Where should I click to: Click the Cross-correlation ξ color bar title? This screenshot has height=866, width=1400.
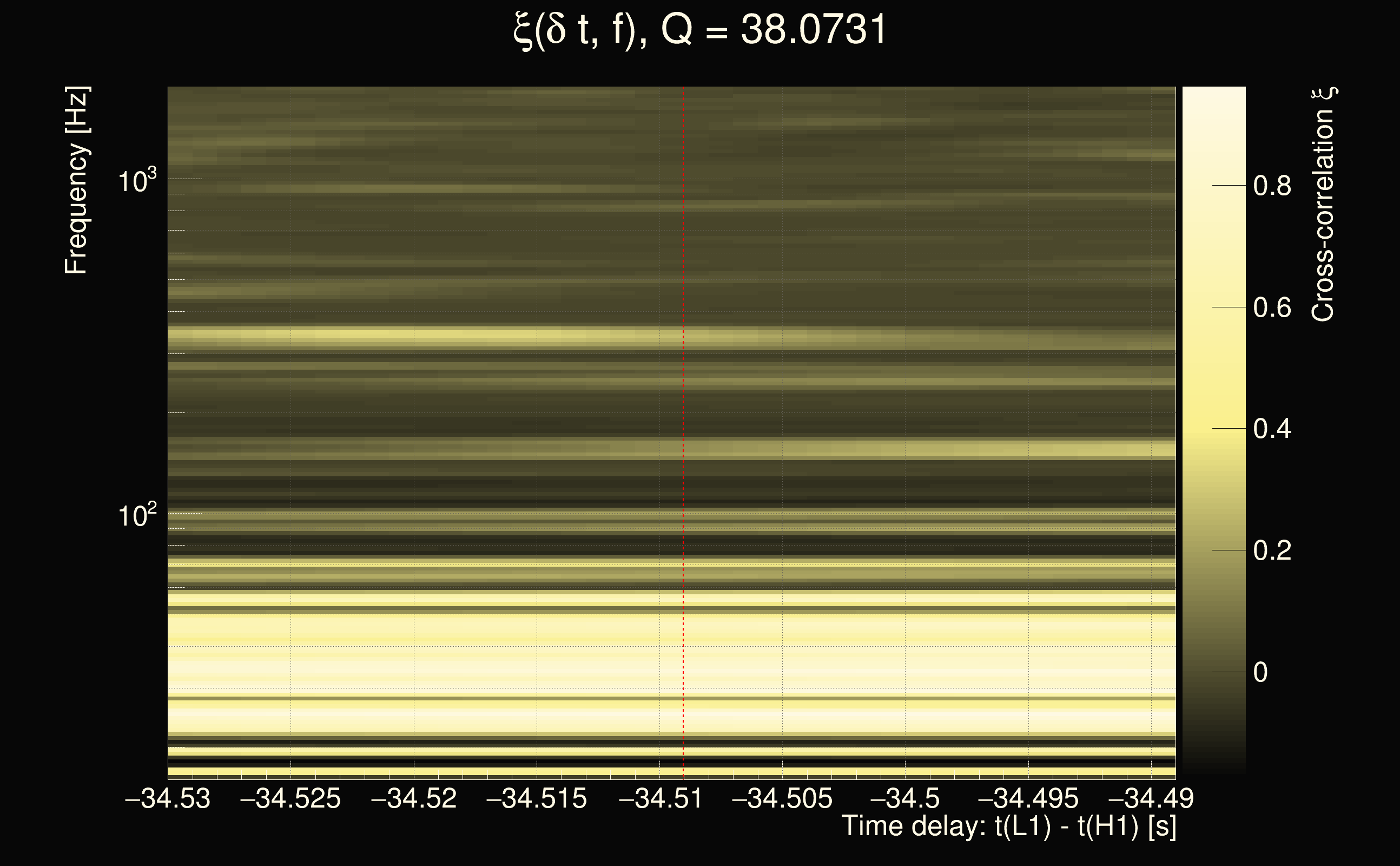pos(1323,205)
